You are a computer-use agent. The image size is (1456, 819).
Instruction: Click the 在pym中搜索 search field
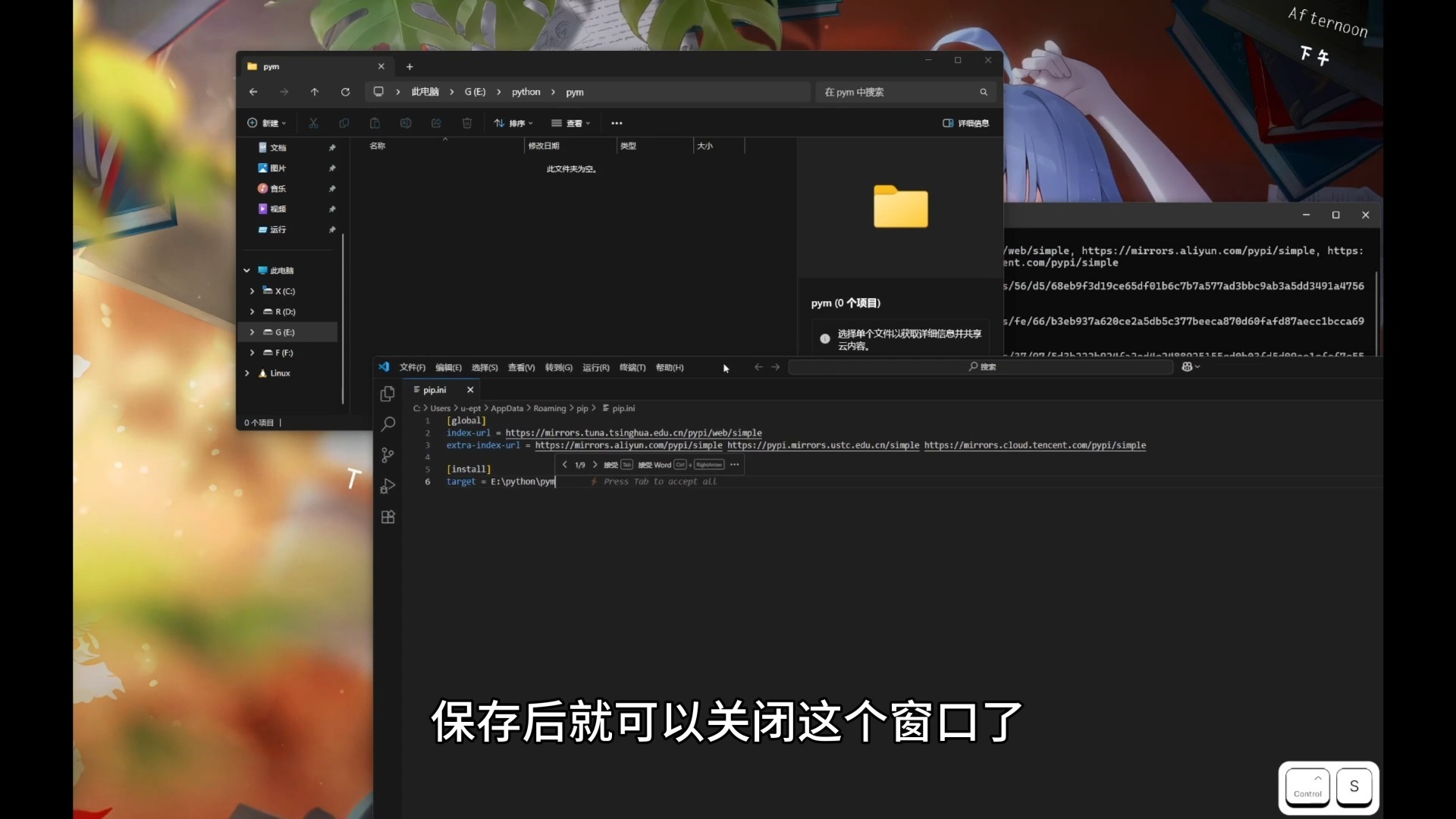pyautogui.click(x=899, y=92)
